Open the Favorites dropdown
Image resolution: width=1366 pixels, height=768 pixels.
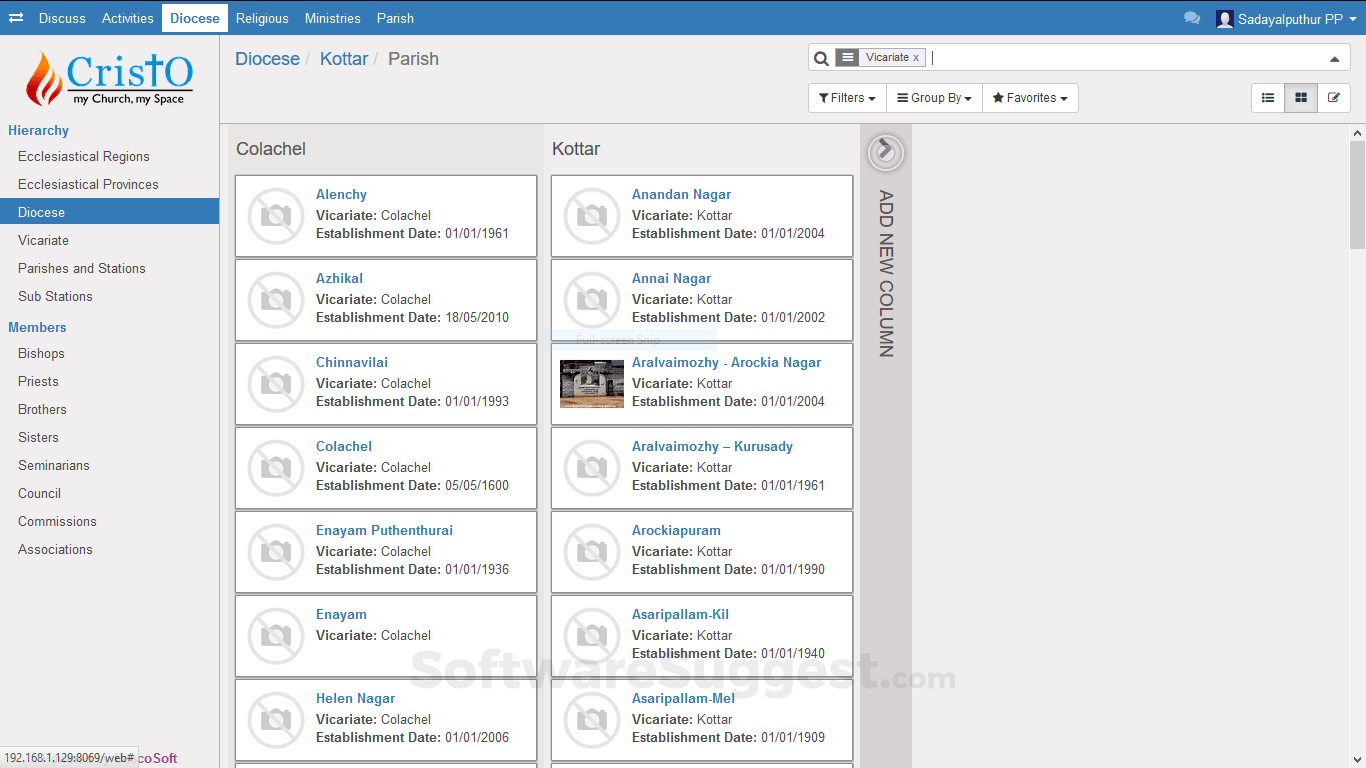(x=1030, y=98)
